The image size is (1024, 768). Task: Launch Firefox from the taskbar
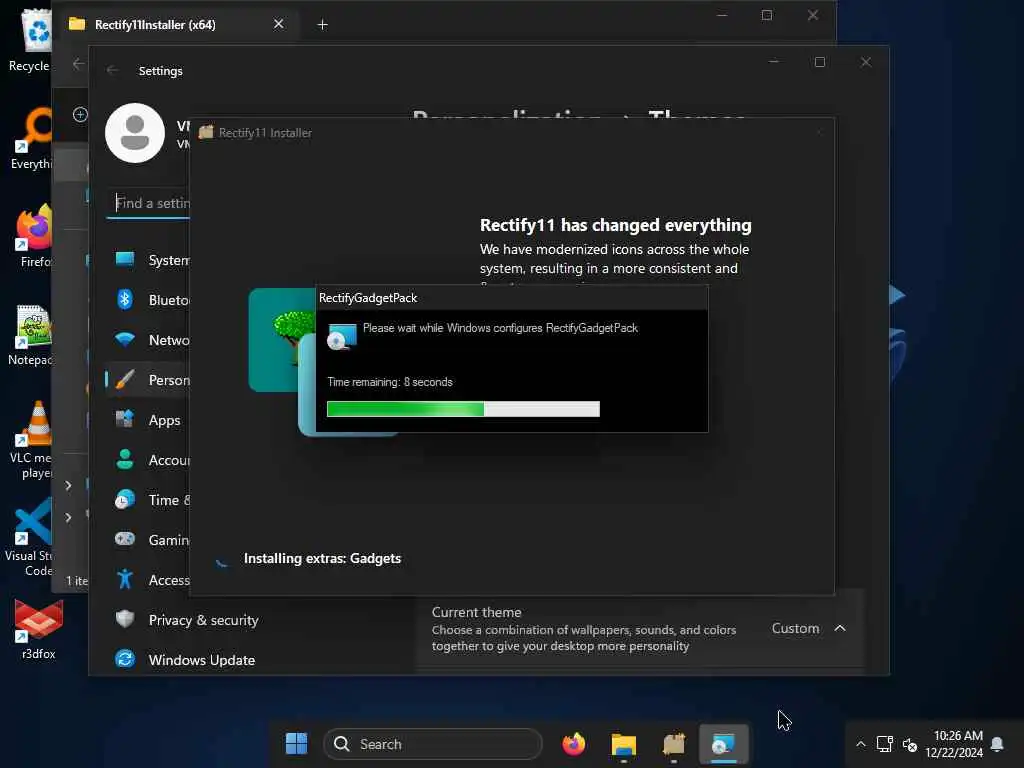pos(573,744)
